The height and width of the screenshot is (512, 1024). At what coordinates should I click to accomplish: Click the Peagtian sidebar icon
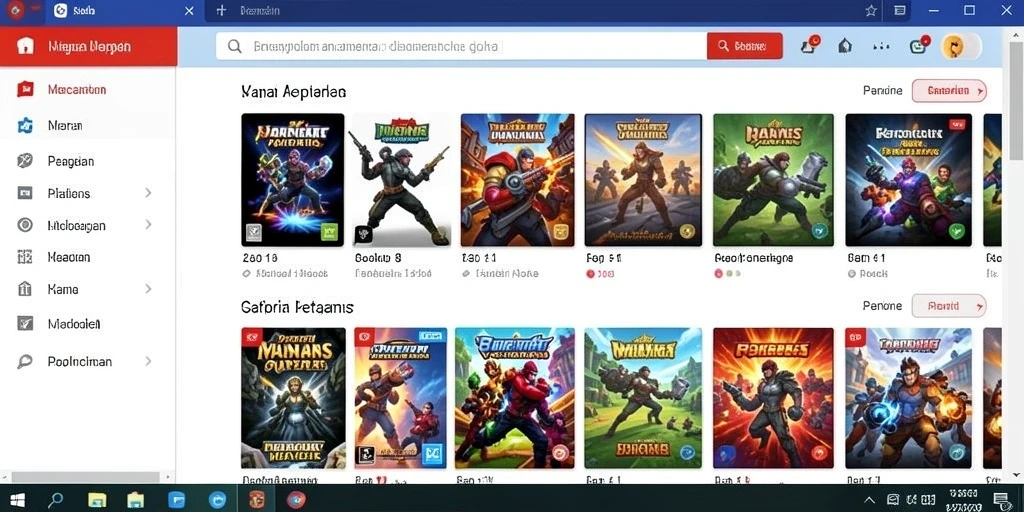[25, 161]
